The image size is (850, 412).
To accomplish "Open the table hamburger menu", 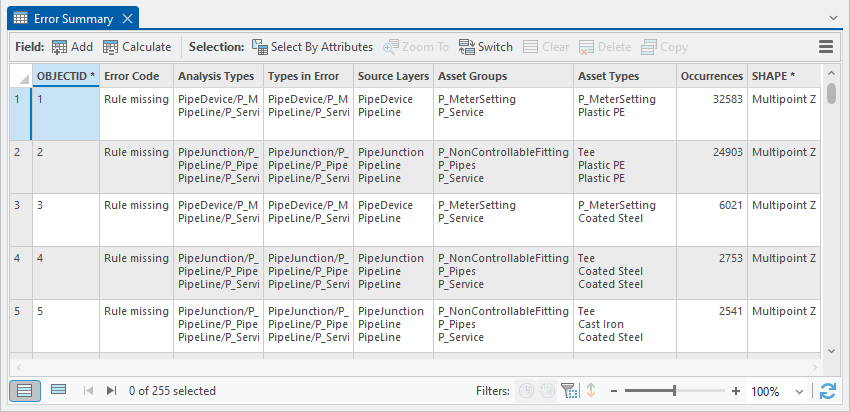I will (826, 47).
